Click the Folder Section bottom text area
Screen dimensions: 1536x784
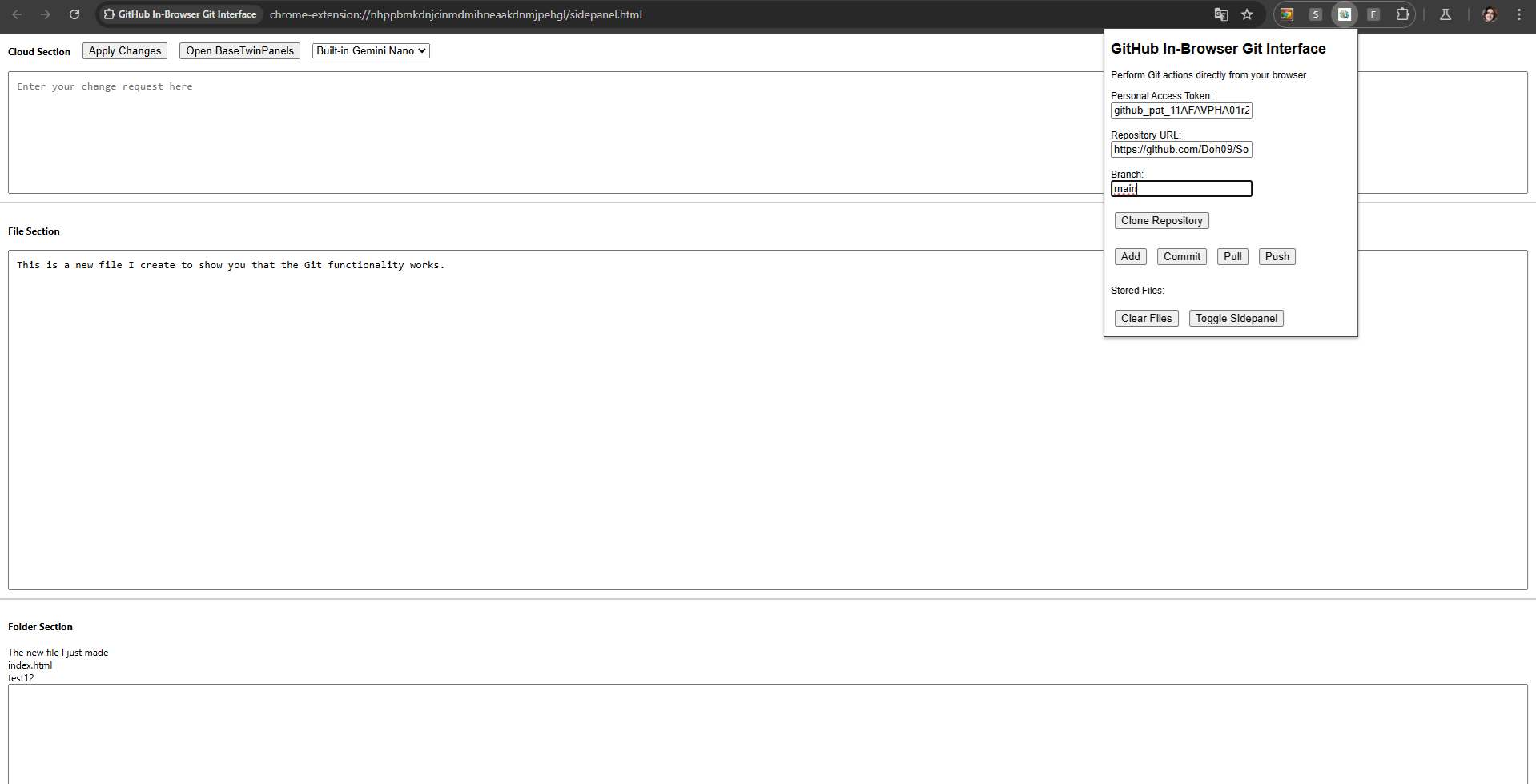pos(768,734)
